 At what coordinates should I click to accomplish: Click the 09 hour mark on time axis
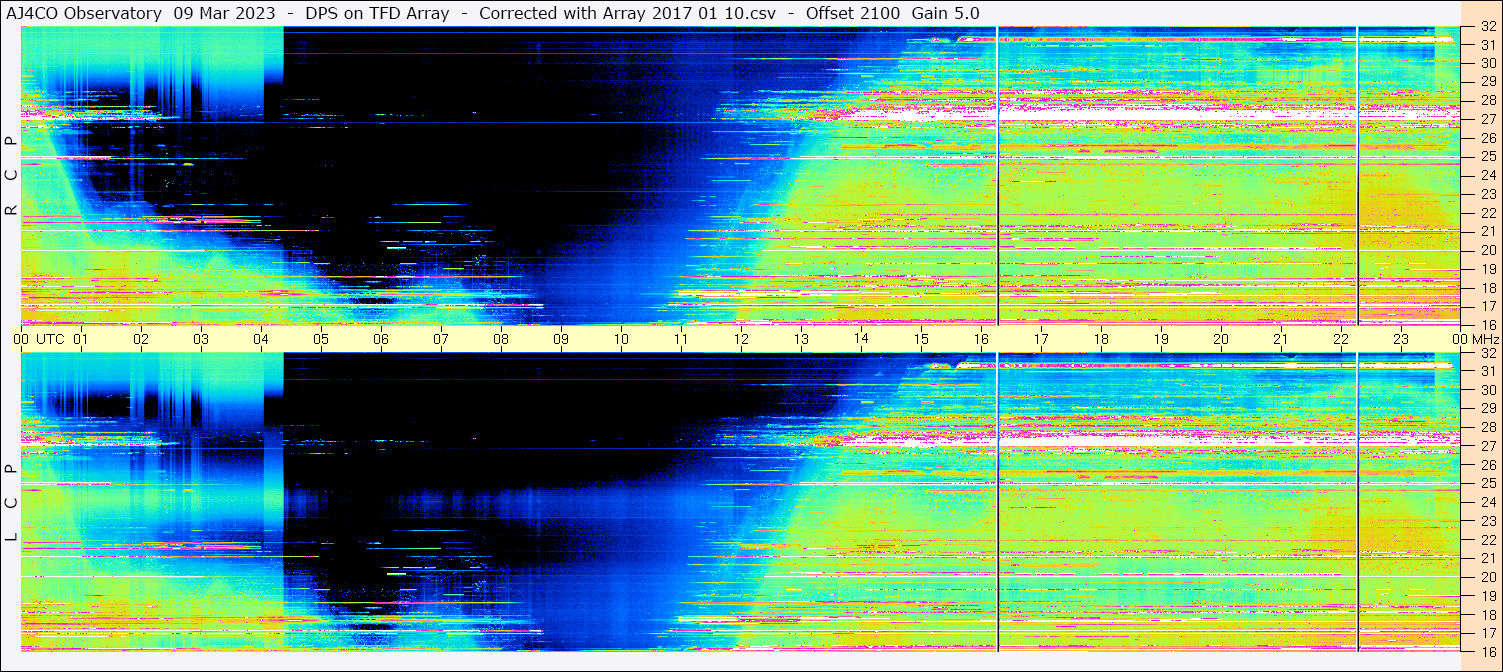tap(561, 339)
